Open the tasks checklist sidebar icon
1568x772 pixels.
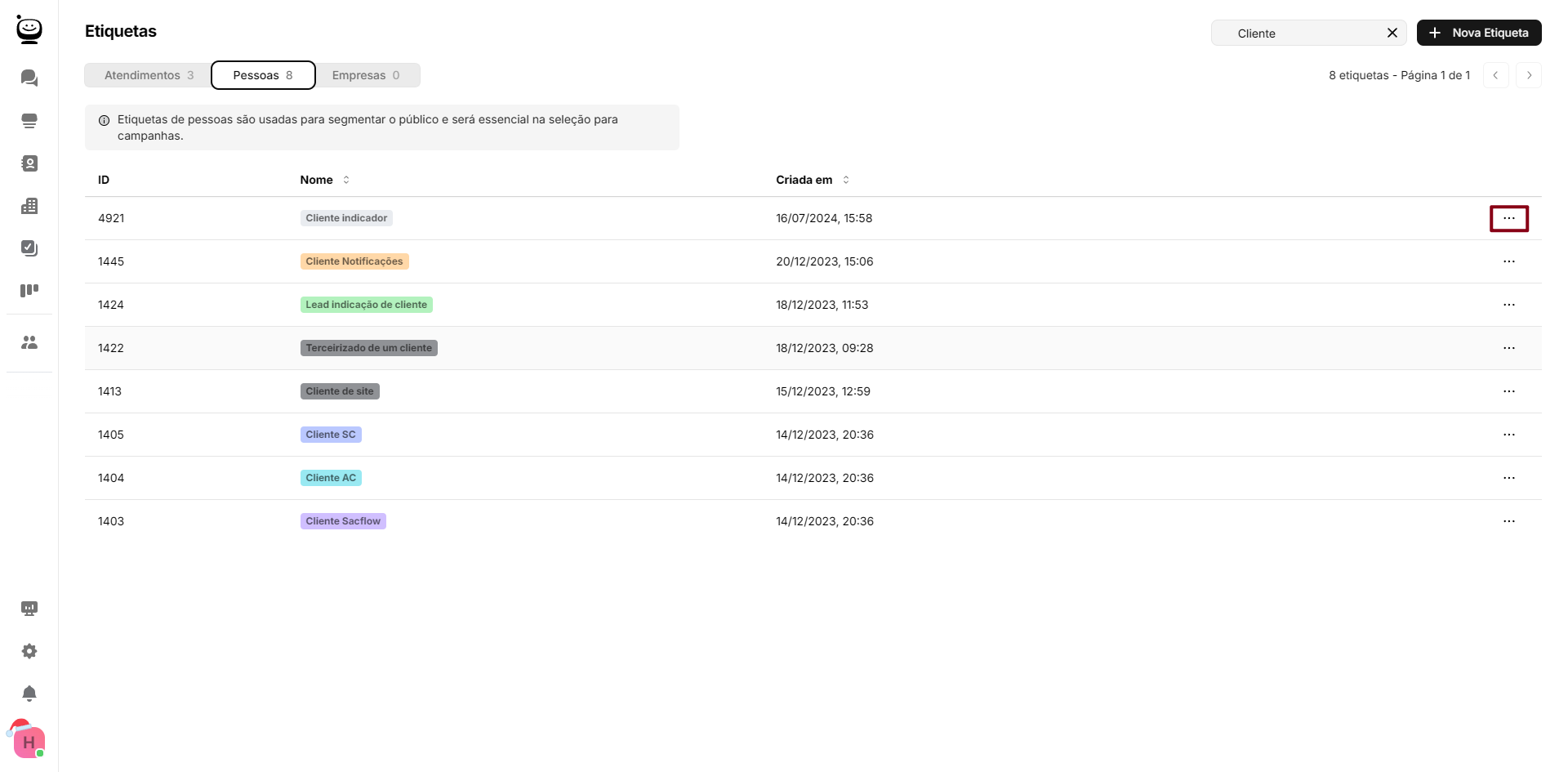(29, 248)
